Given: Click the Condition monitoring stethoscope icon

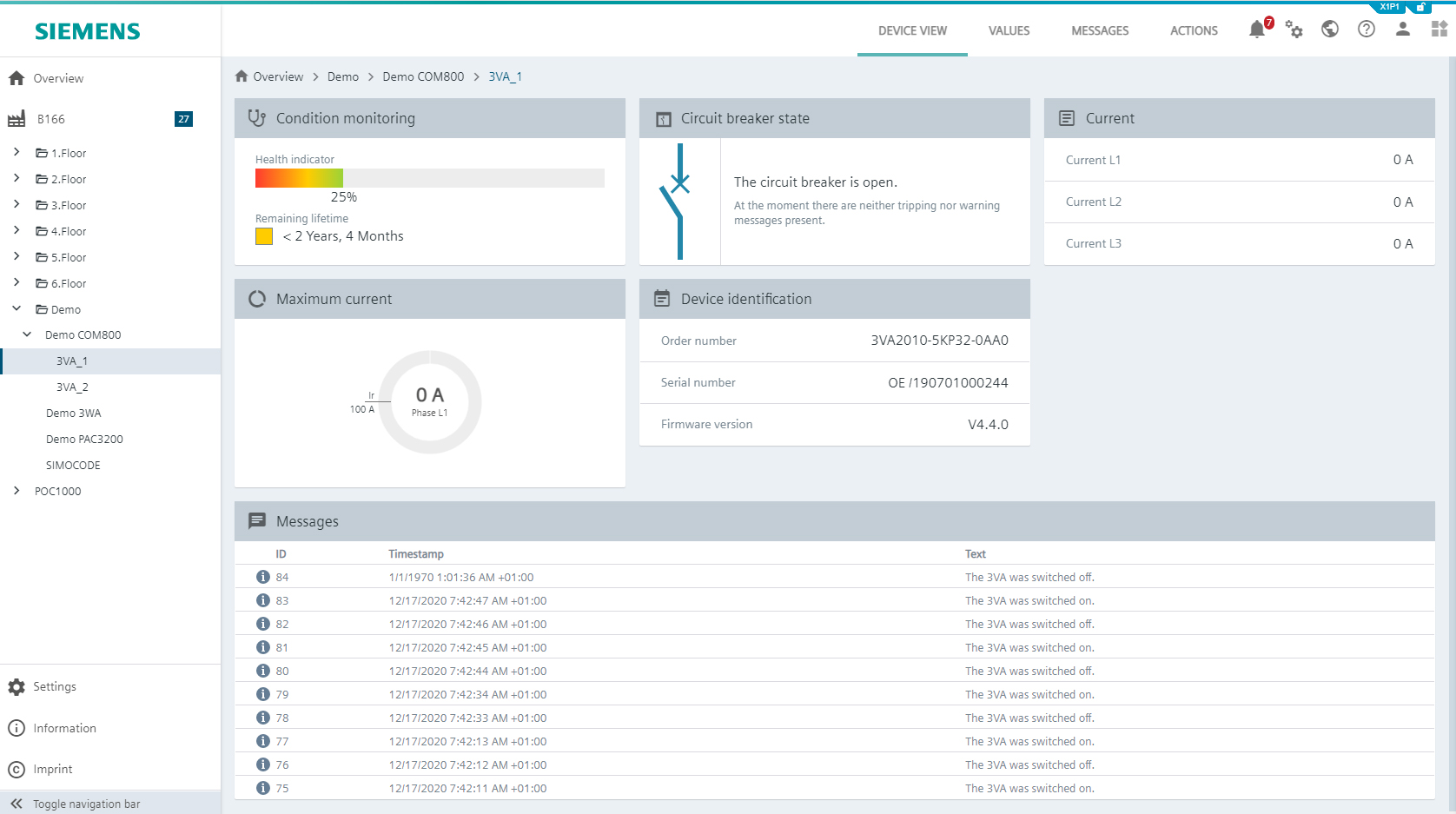Looking at the screenshot, I should [x=257, y=118].
